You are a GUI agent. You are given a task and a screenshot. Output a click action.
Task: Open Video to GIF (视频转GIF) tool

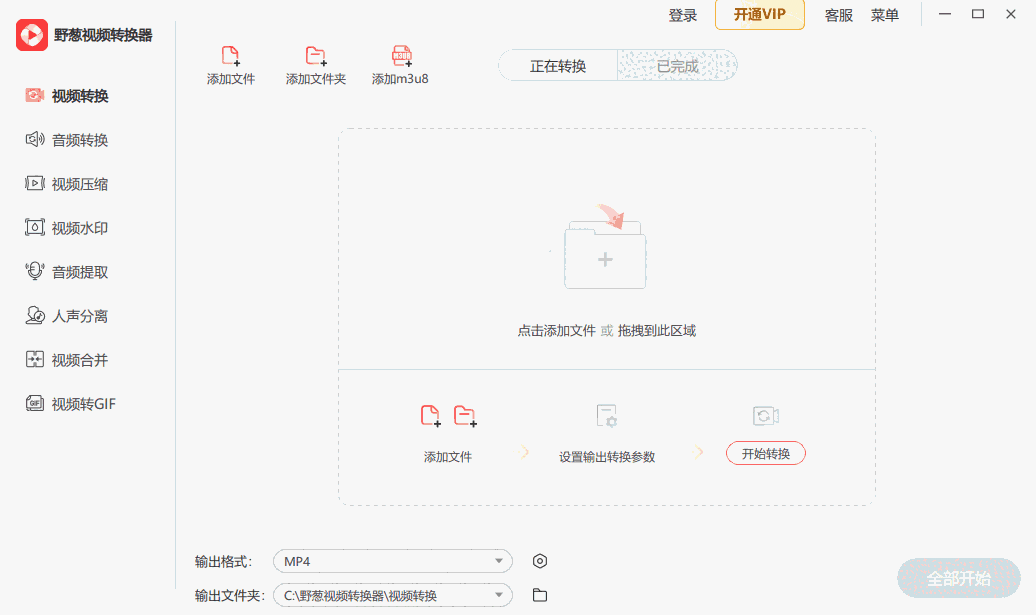pyautogui.click(x=84, y=404)
